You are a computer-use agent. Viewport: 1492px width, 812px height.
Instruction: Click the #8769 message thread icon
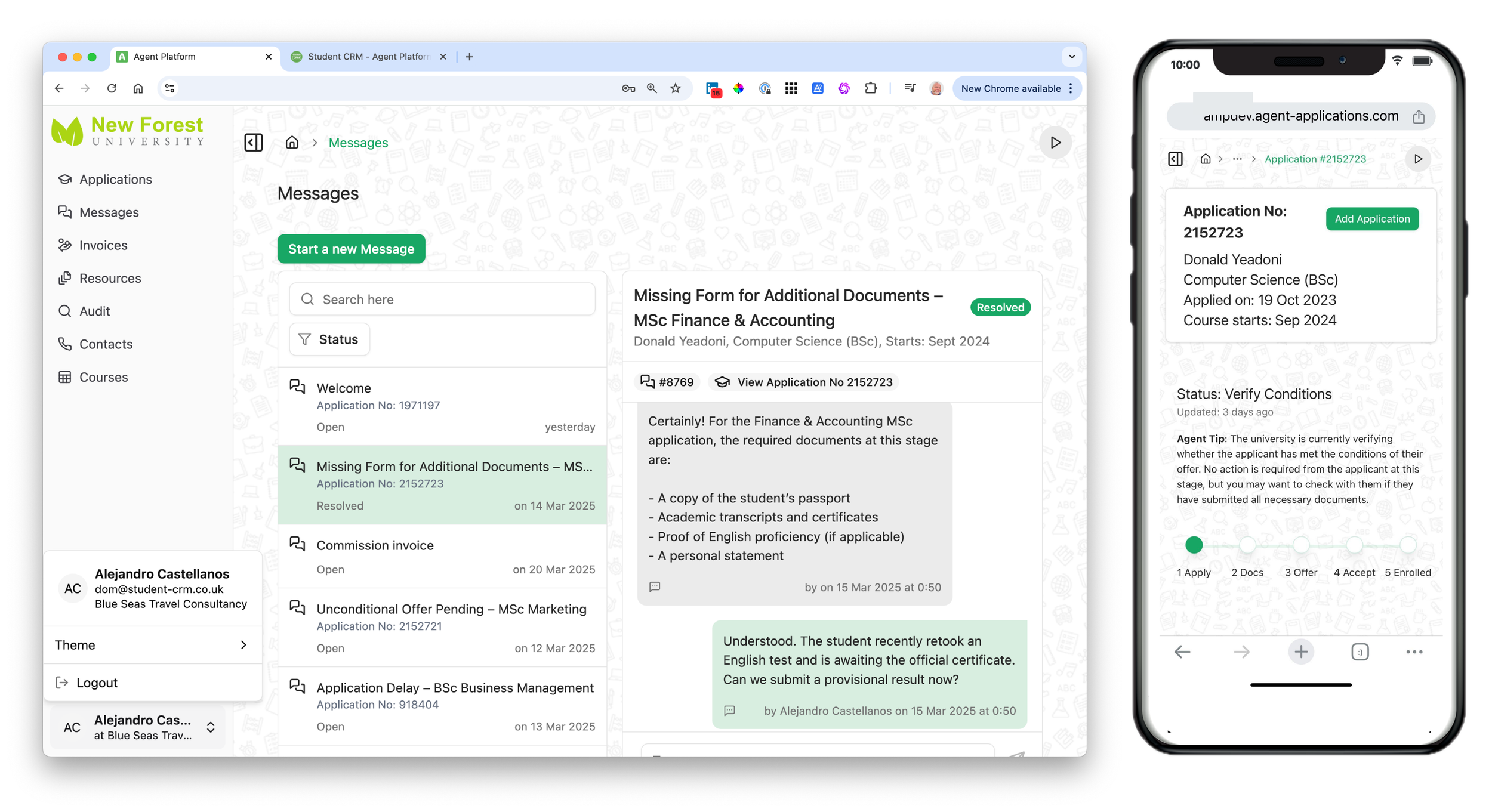[x=648, y=382]
